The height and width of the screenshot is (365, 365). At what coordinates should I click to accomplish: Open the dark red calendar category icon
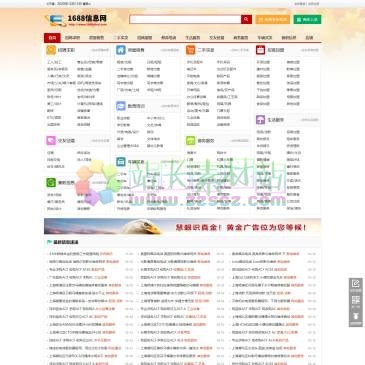[x=260, y=50]
